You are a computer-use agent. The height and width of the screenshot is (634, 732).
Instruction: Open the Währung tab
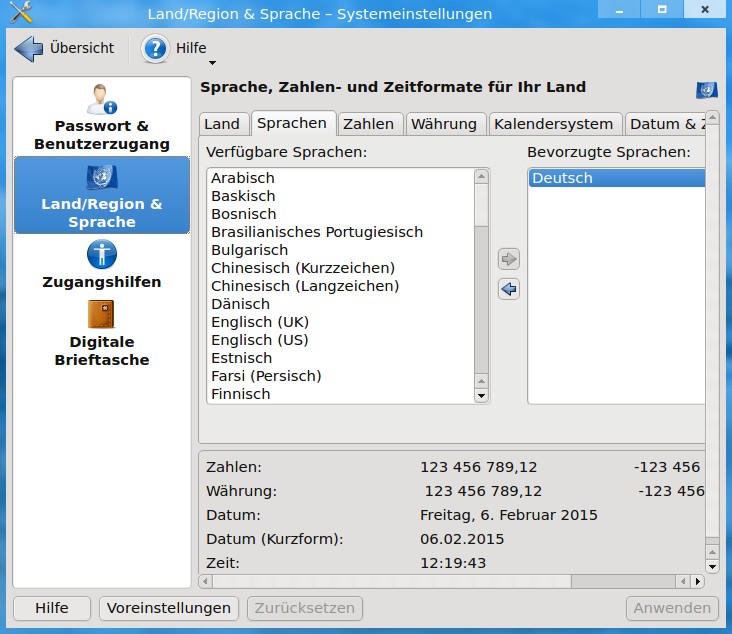tap(444, 124)
